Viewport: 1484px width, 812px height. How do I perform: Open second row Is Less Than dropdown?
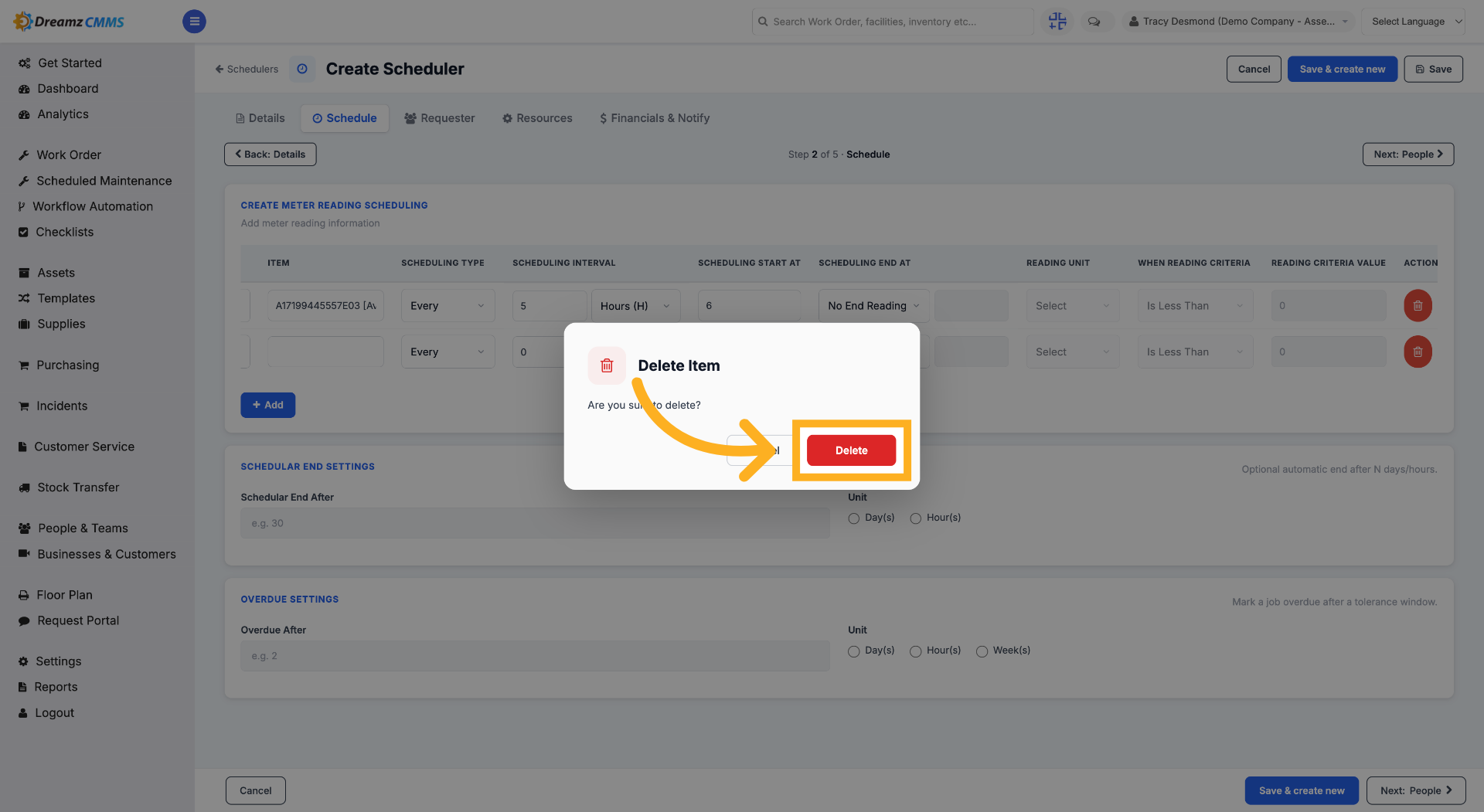(x=1195, y=352)
